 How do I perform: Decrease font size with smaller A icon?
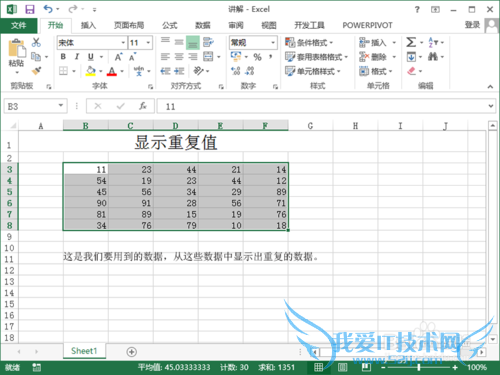(x=132, y=57)
